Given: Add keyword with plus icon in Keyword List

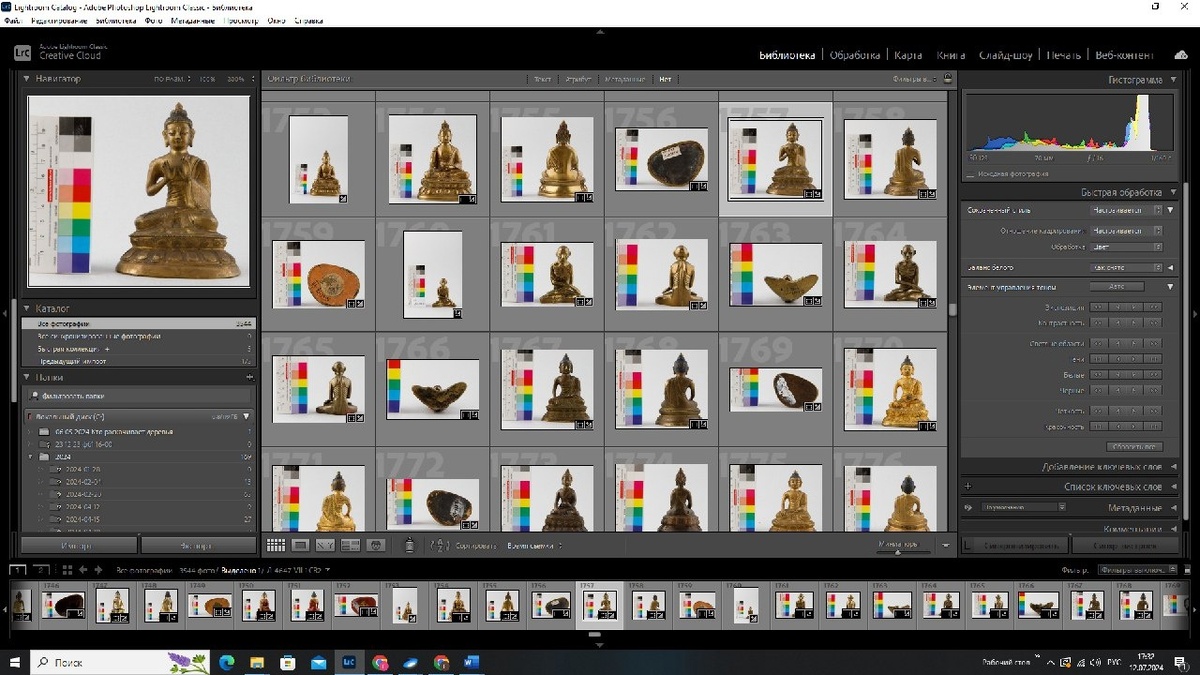Looking at the screenshot, I should click(968, 487).
